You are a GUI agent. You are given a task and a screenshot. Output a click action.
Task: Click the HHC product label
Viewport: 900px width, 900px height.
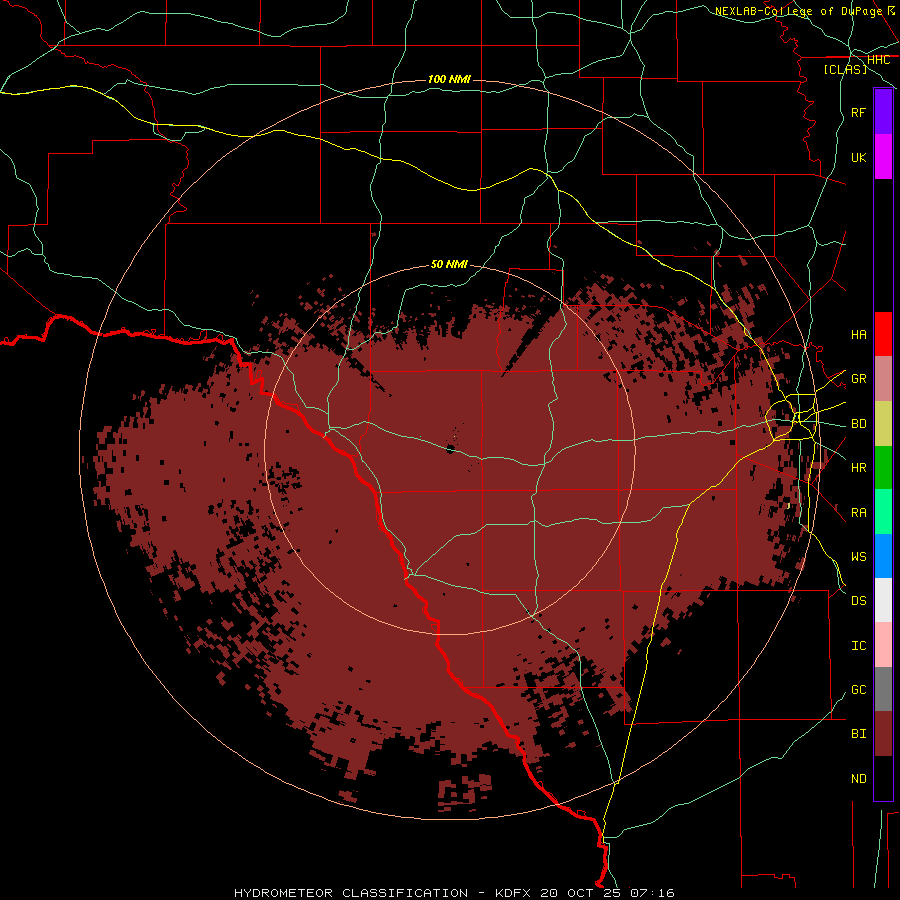[878, 60]
